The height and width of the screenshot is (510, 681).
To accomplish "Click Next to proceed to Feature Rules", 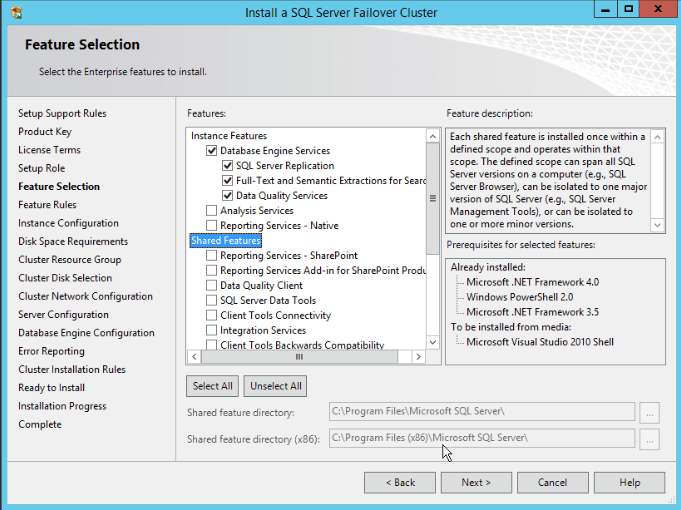I will (x=475, y=482).
